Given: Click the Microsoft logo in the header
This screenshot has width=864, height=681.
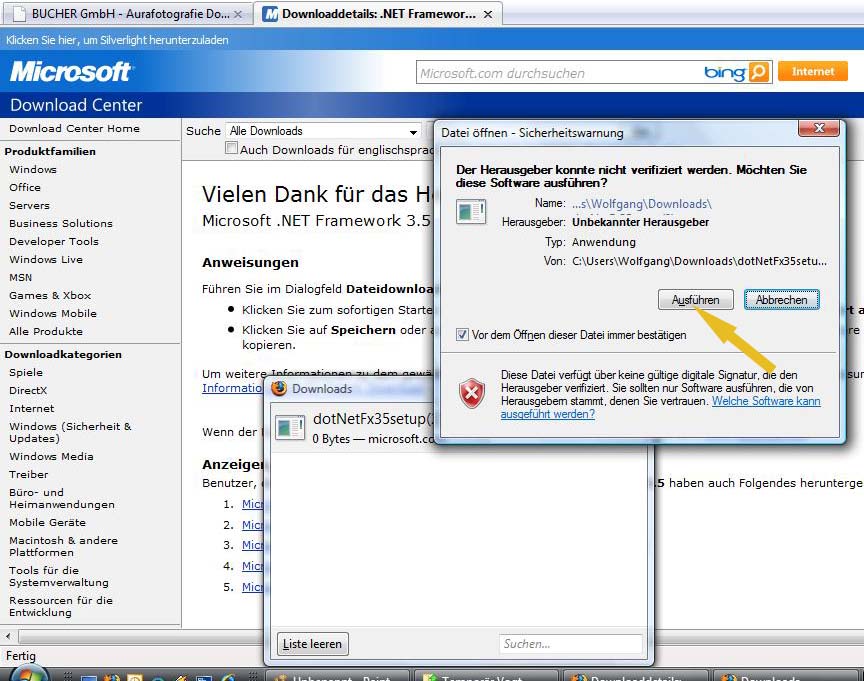Looking at the screenshot, I should click(x=71, y=72).
